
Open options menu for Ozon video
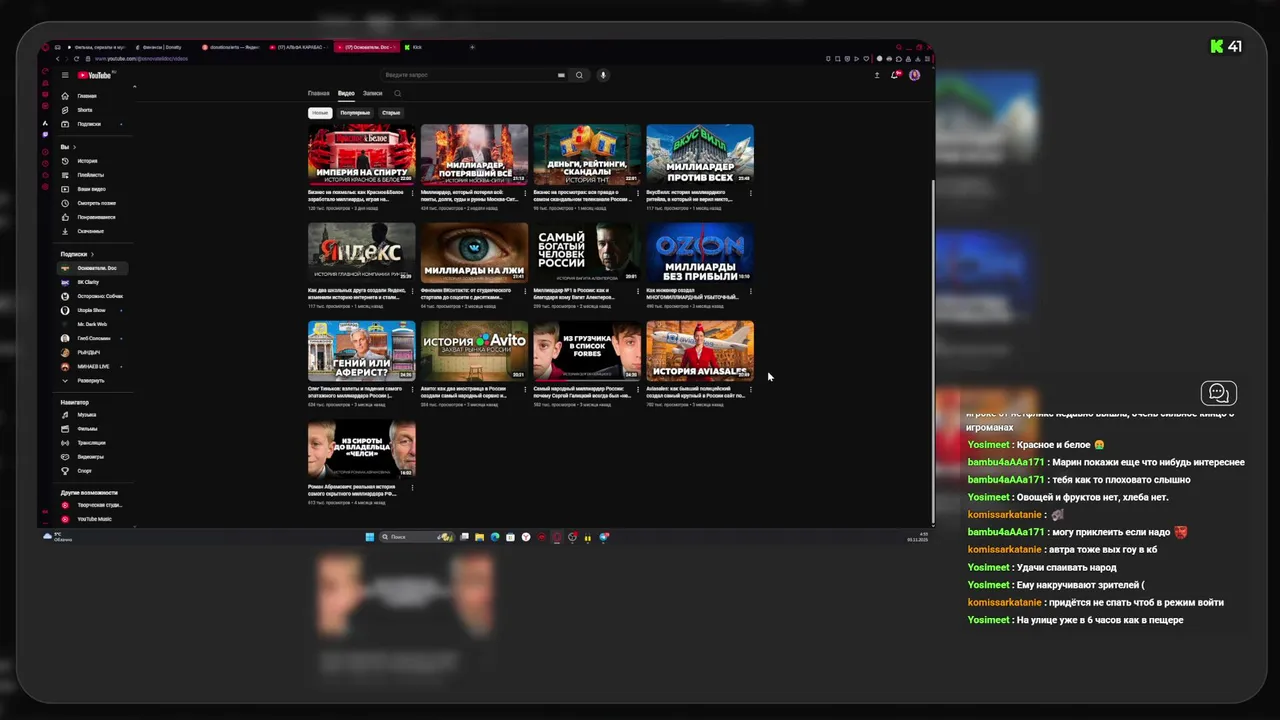click(x=750, y=292)
